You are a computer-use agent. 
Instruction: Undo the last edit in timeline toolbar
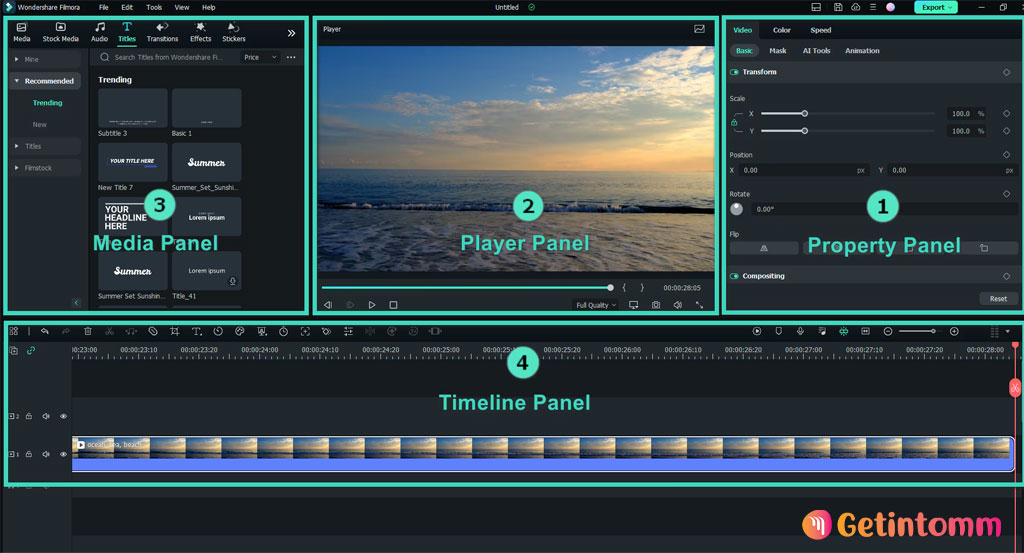(44, 332)
